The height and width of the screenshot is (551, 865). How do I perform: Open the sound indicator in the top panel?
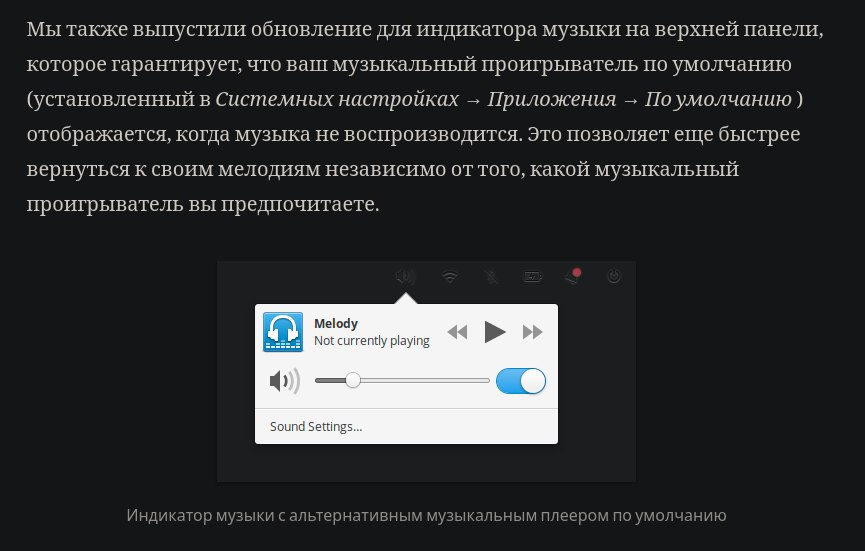[406, 276]
